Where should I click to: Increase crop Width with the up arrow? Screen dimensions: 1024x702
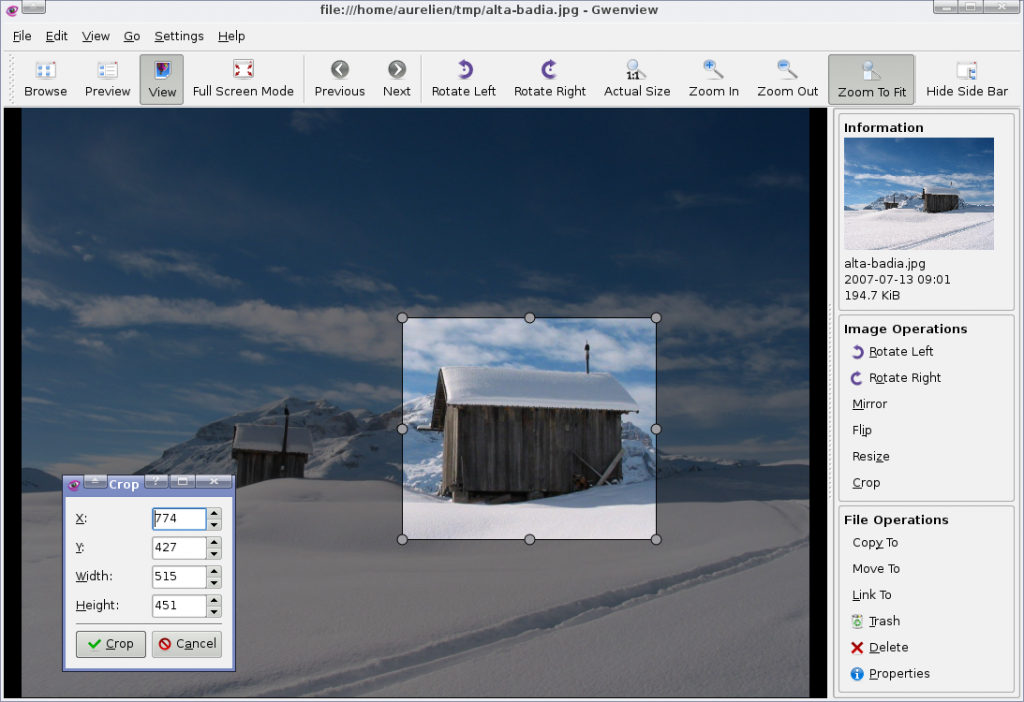[214, 572]
